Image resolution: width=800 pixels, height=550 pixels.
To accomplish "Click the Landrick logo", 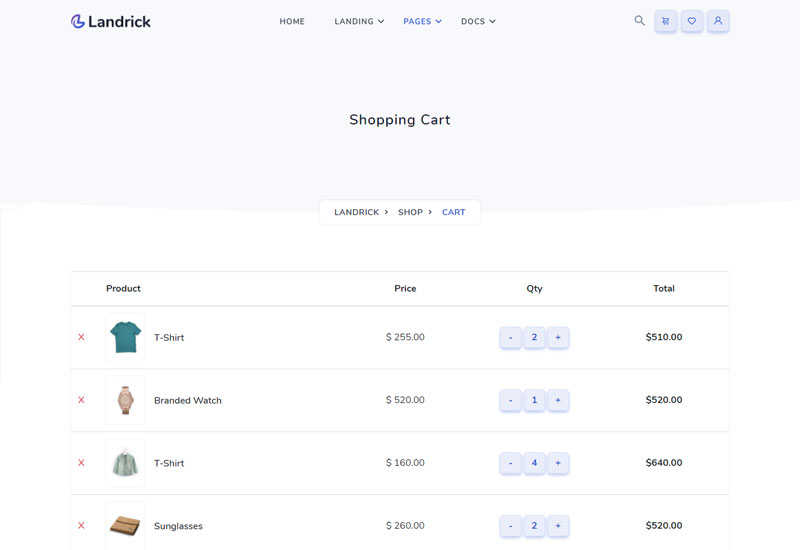I will 111,21.
